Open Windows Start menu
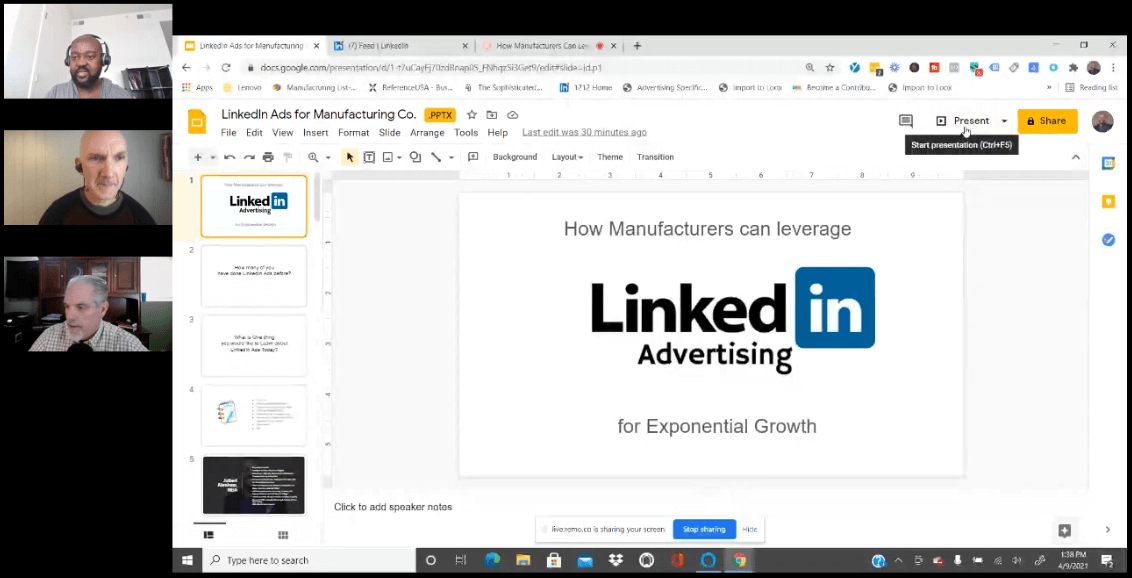Screen dimensions: 1132x578 pos(187,560)
